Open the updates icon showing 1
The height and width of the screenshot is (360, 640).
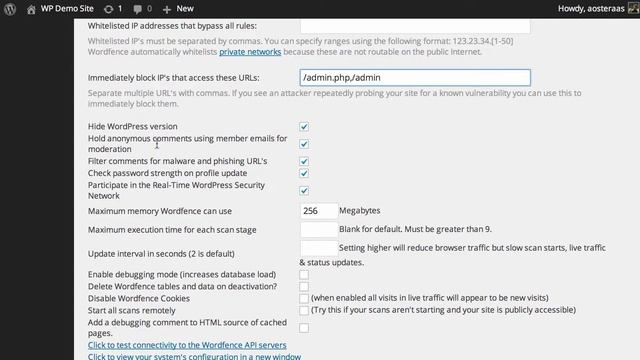pyautogui.click(x=108, y=9)
